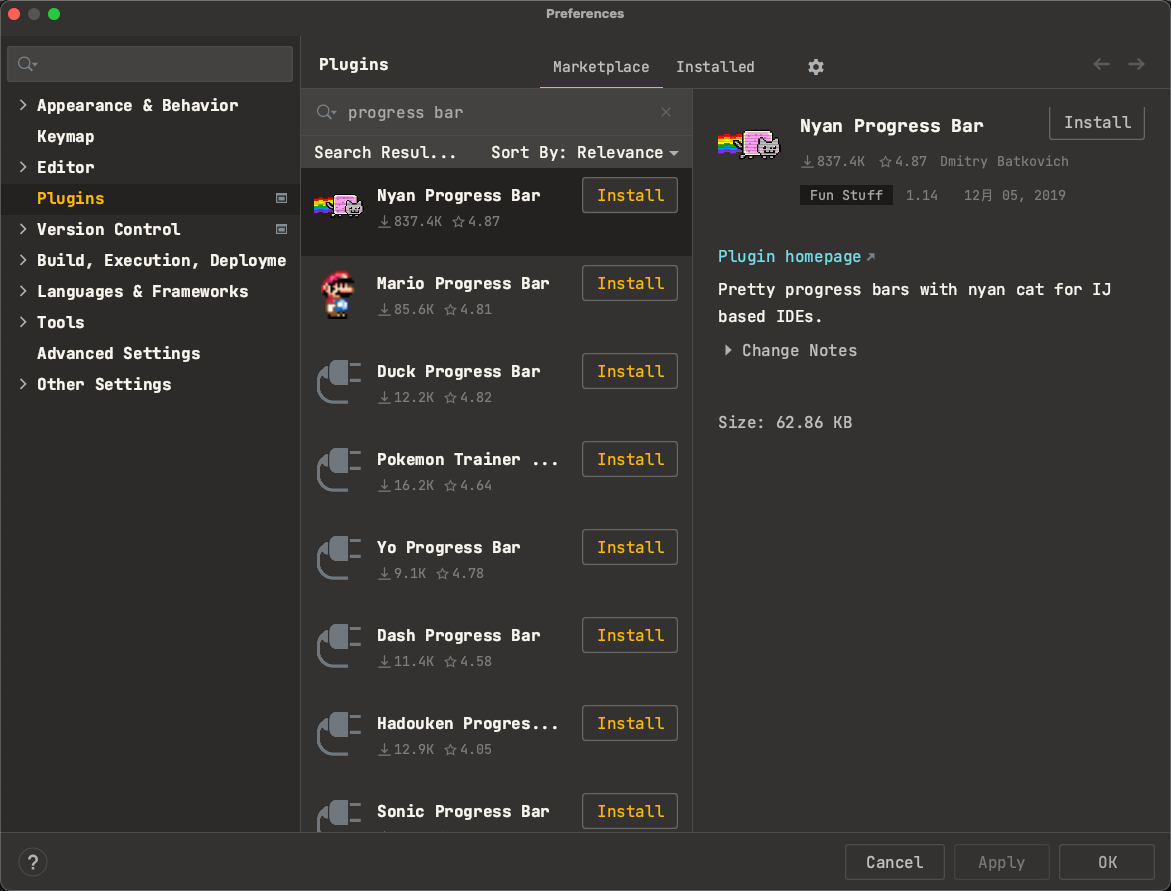Install Sonic Progress Bar
The width and height of the screenshot is (1171, 891).
[x=630, y=811]
